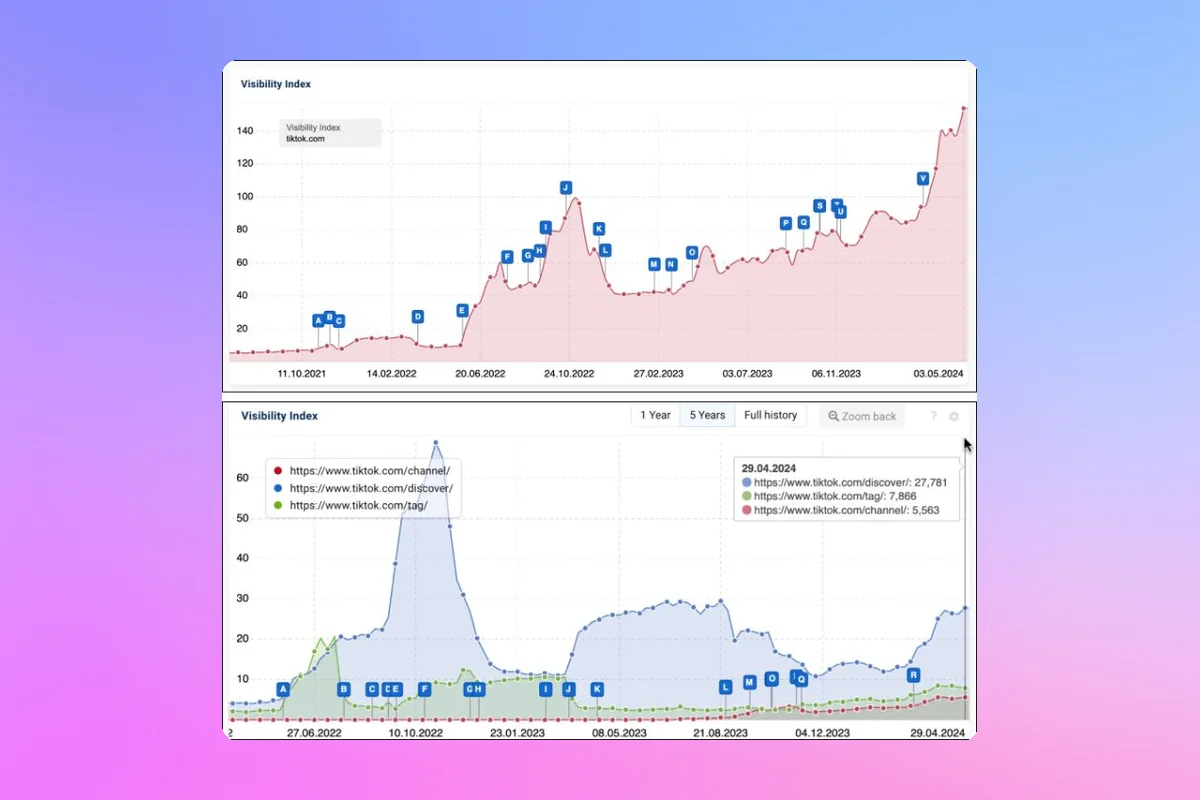This screenshot has width=1200, height=800.
Task: Open event pin C in the top chart
Action: click(339, 321)
